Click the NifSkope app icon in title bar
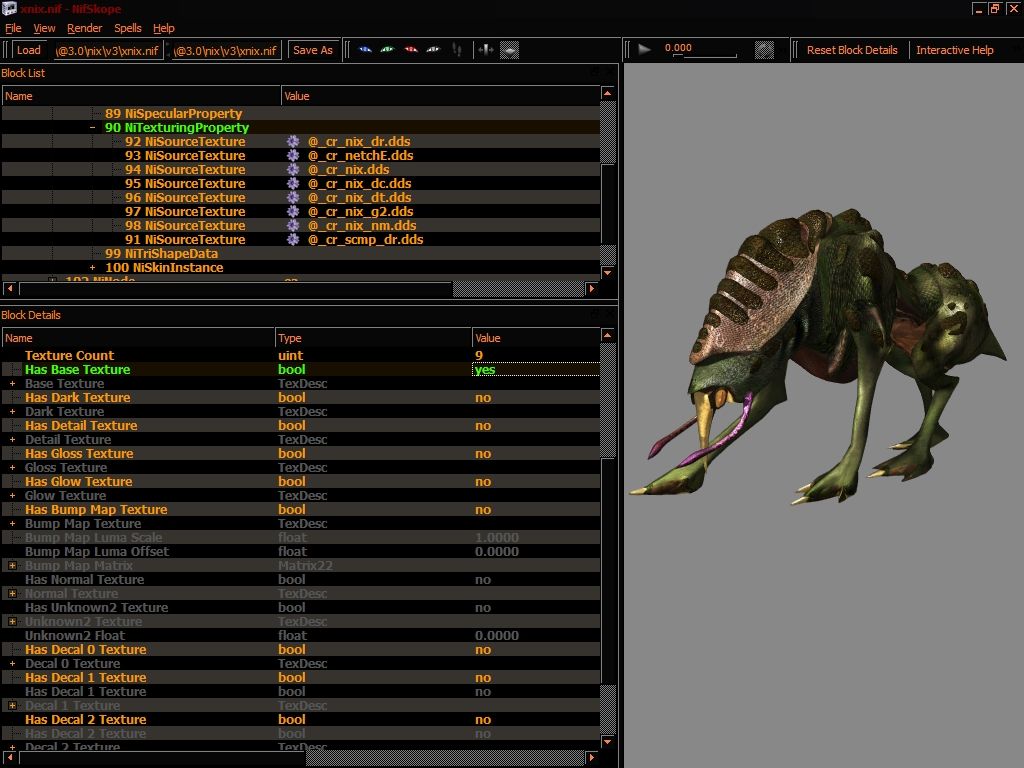This screenshot has width=1024, height=768. pyautogui.click(x=9, y=8)
